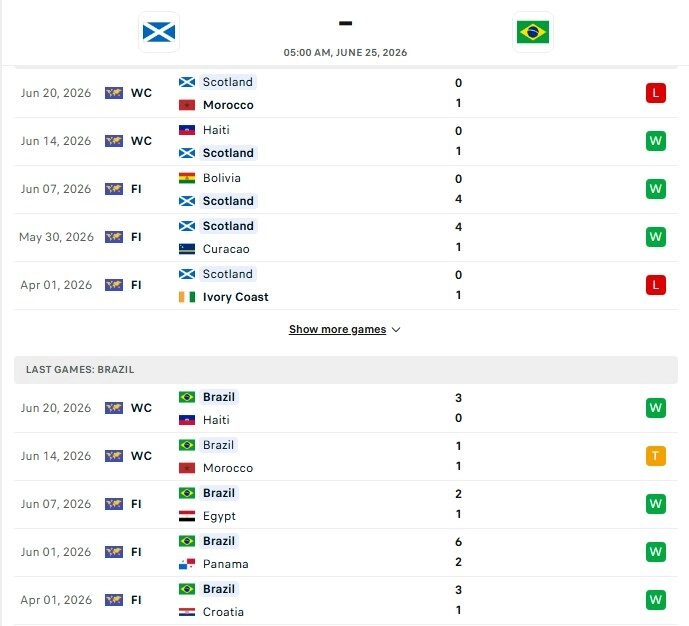Click the Ivory Coast flag icon
Image resolution: width=689 pixels, height=626 pixels.
(187, 297)
